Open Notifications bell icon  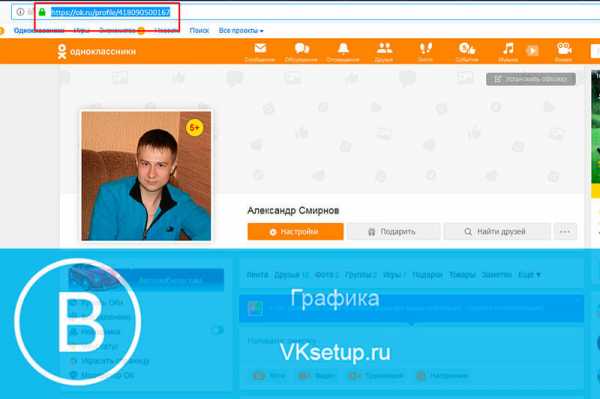(x=343, y=49)
